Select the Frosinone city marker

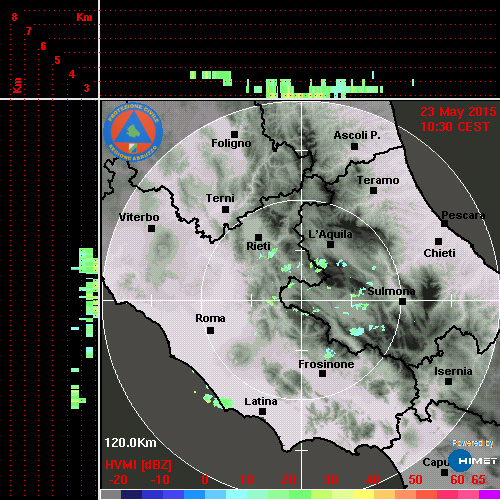pos(322,374)
